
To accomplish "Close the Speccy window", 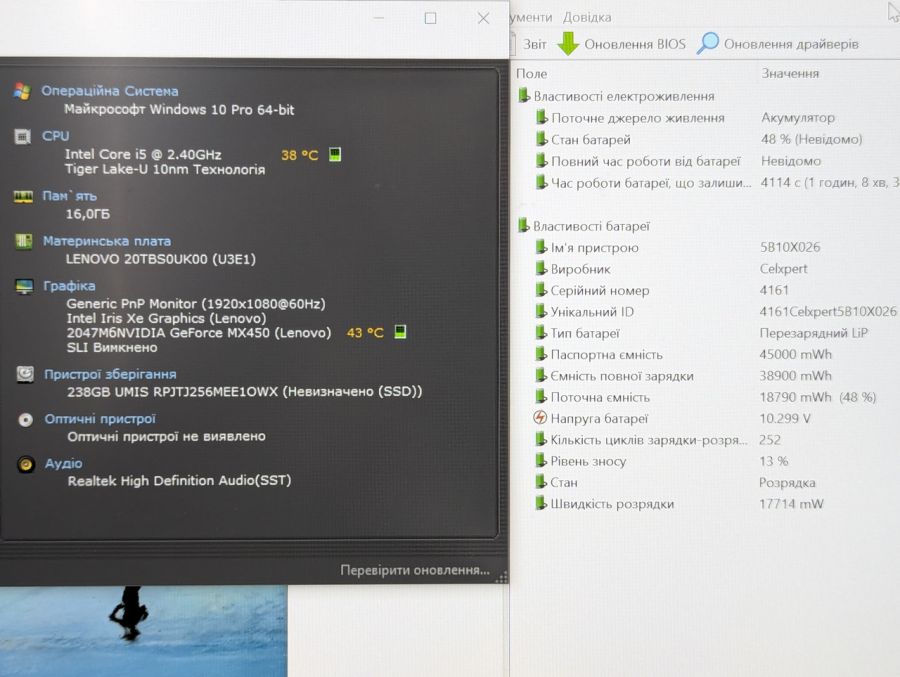I will tap(483, 18).
